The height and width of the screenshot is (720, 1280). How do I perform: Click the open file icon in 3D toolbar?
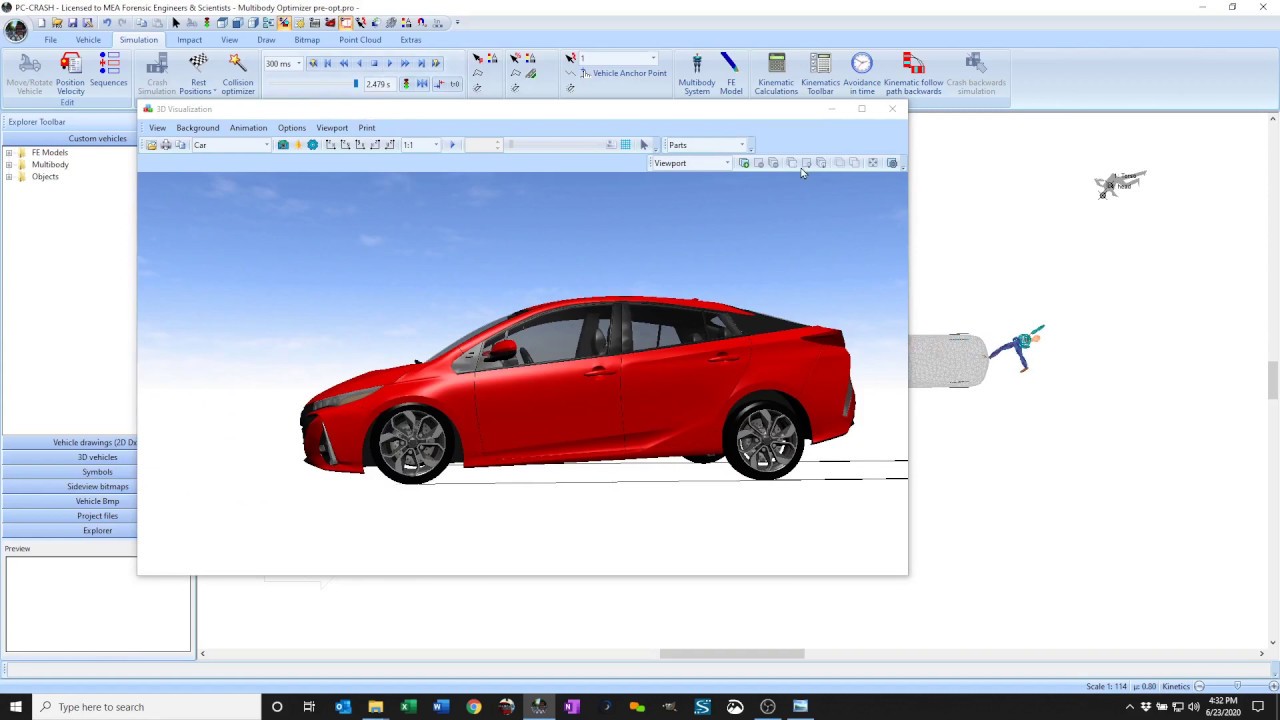pyautogui.click(x=151, y=145)
